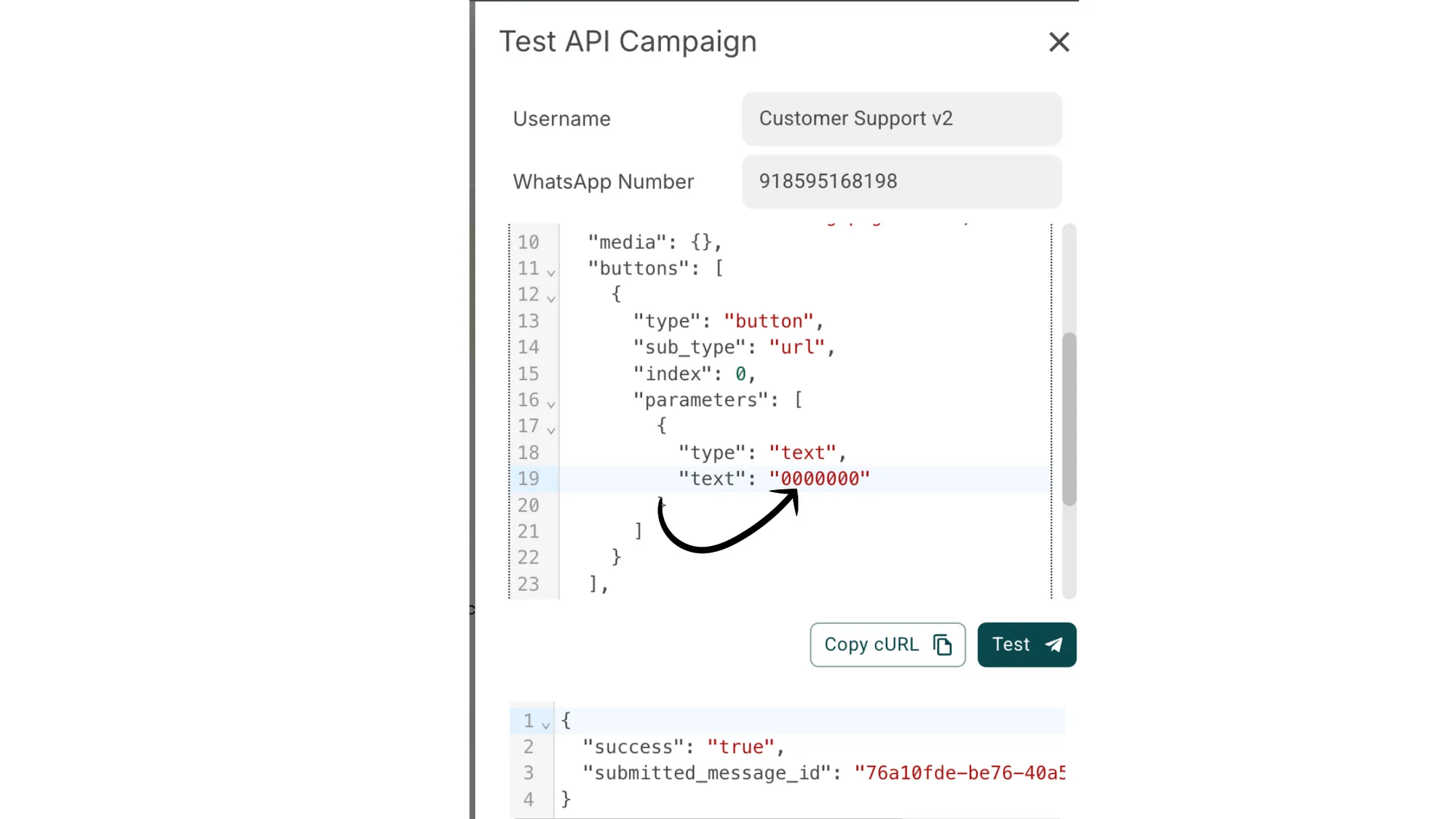1456x819 pixels.
Task: Select the red "0000000" text value
Action: tap(820, 478)
